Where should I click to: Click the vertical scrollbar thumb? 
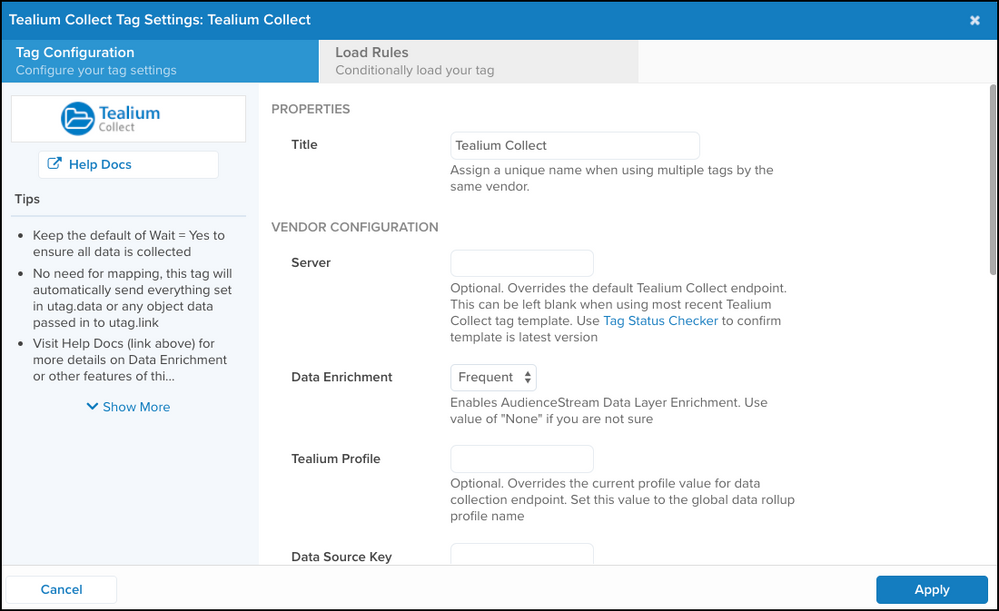[992, 180]
